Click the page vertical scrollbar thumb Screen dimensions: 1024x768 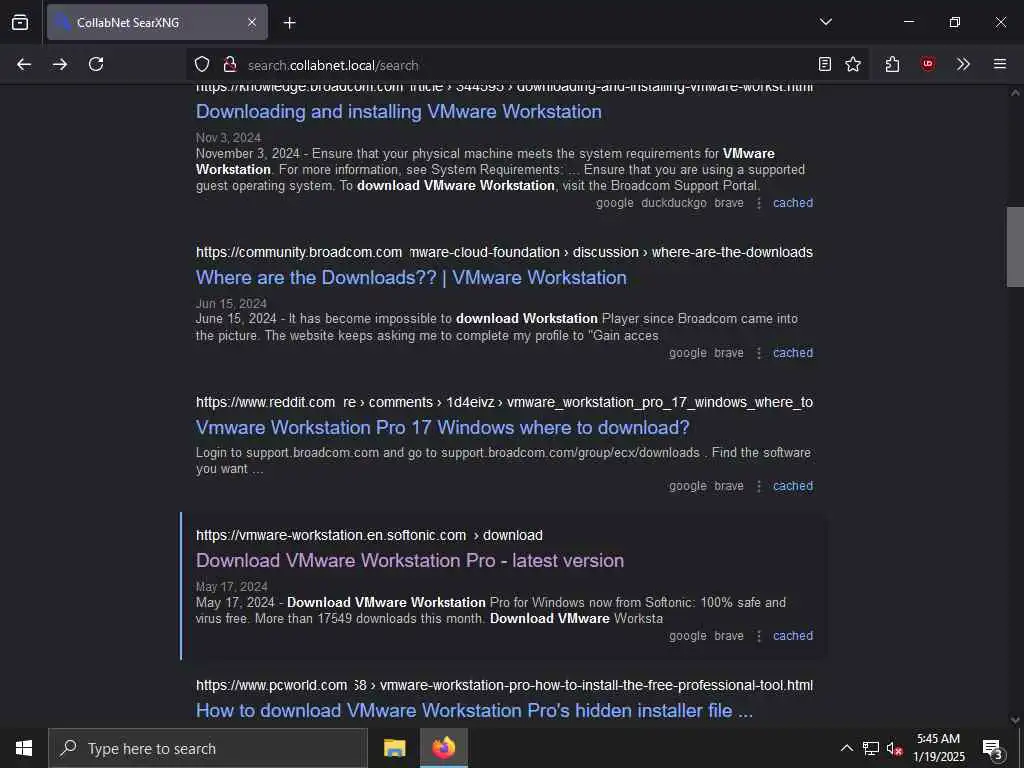pos(1015,247)
